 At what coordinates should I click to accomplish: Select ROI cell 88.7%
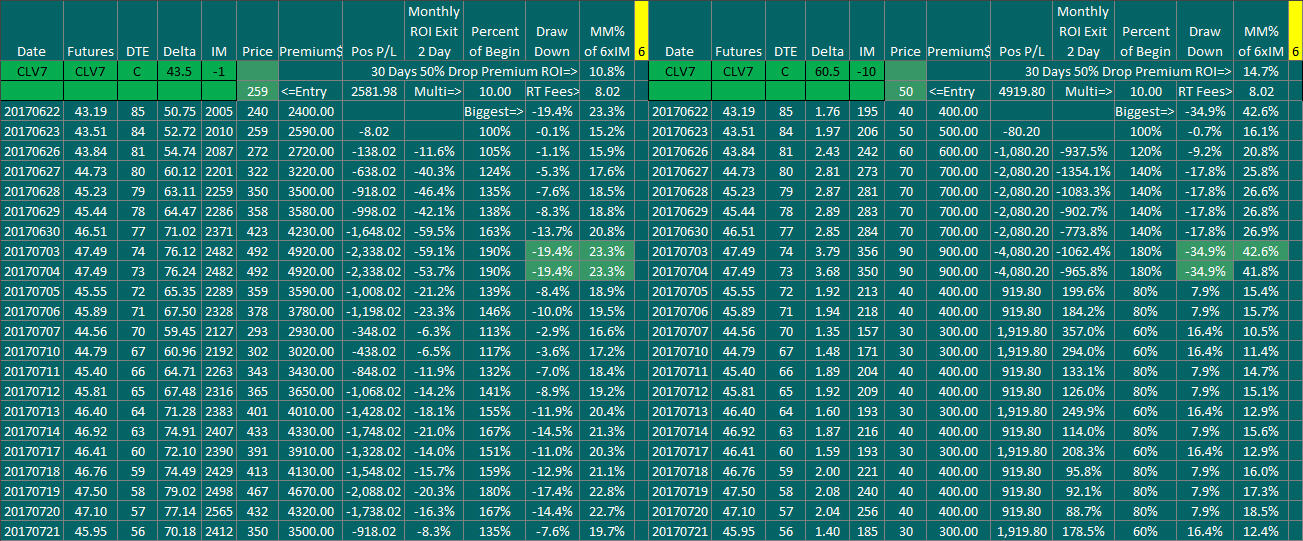pos(1084,510)
